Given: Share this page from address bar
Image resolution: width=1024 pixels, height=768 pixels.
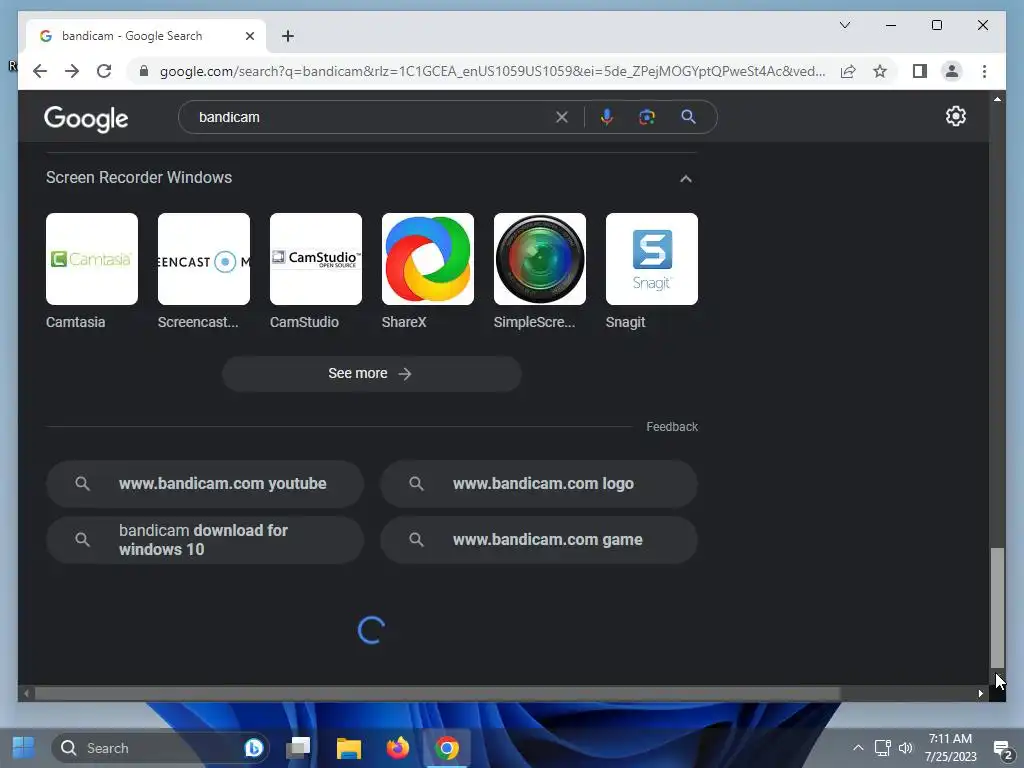Looking at the screenshot, I should click(x=848, y=71).
